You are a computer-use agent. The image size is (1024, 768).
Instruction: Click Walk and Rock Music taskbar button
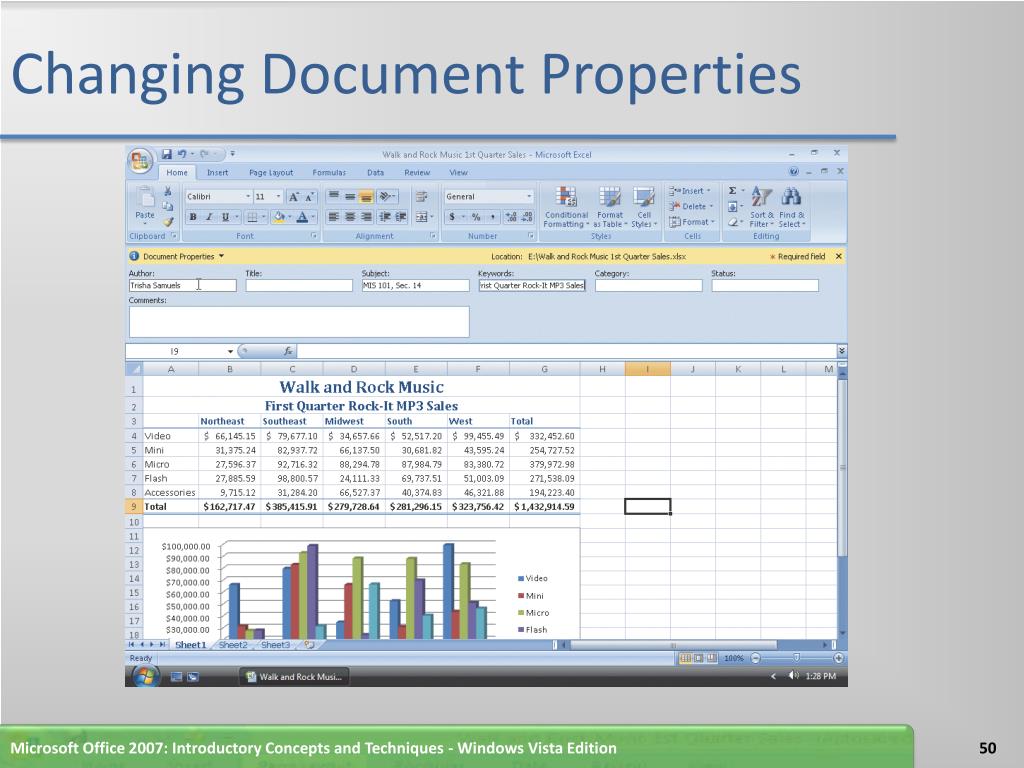294,677
